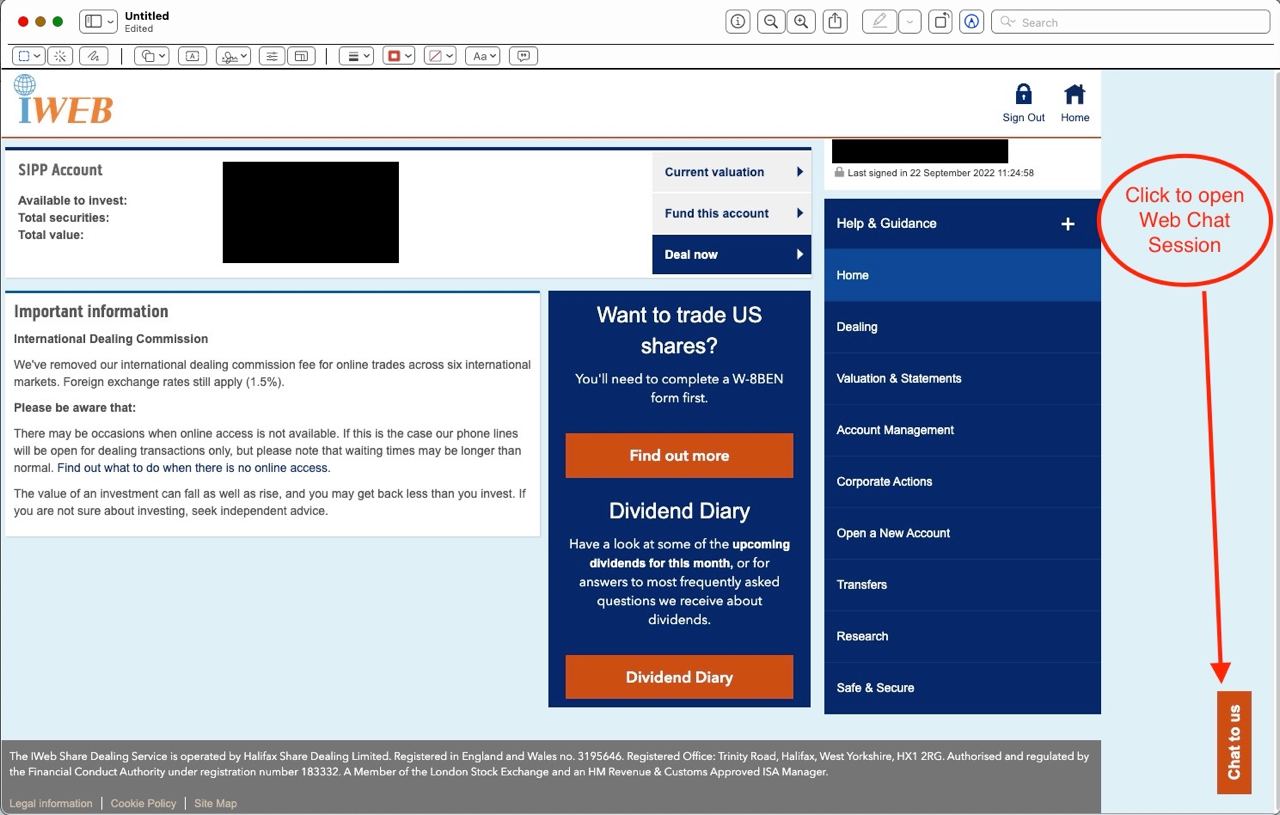Click the IWEB globe logo
Screen dimensions: 1280x815
pyautogui.click(x=63, y=100)
